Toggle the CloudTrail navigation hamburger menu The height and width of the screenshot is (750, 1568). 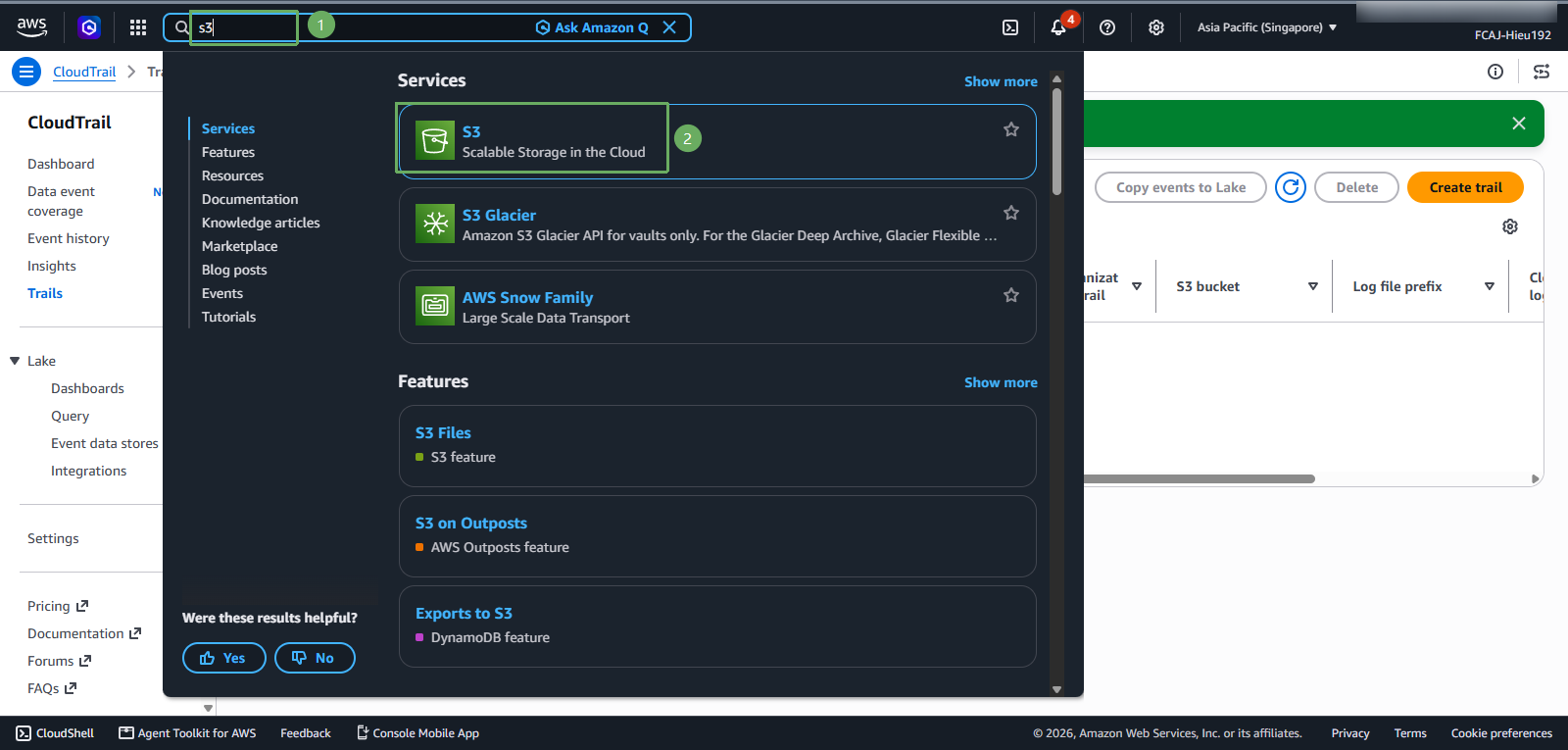(x=26, y=72)
